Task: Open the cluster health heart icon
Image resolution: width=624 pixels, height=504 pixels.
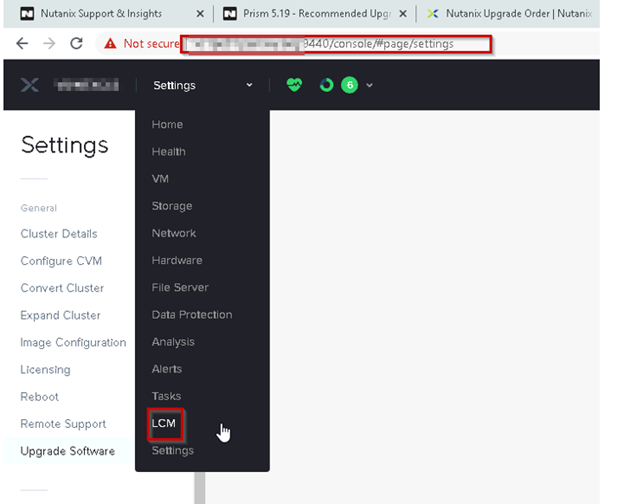Action: [294, 85]
